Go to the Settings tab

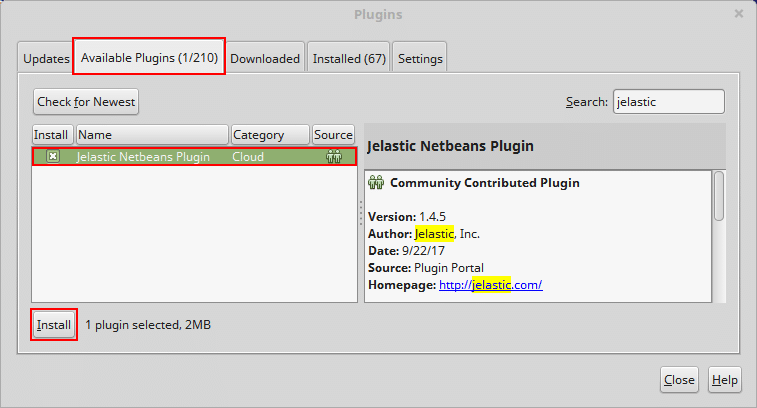tap(420, 58)
